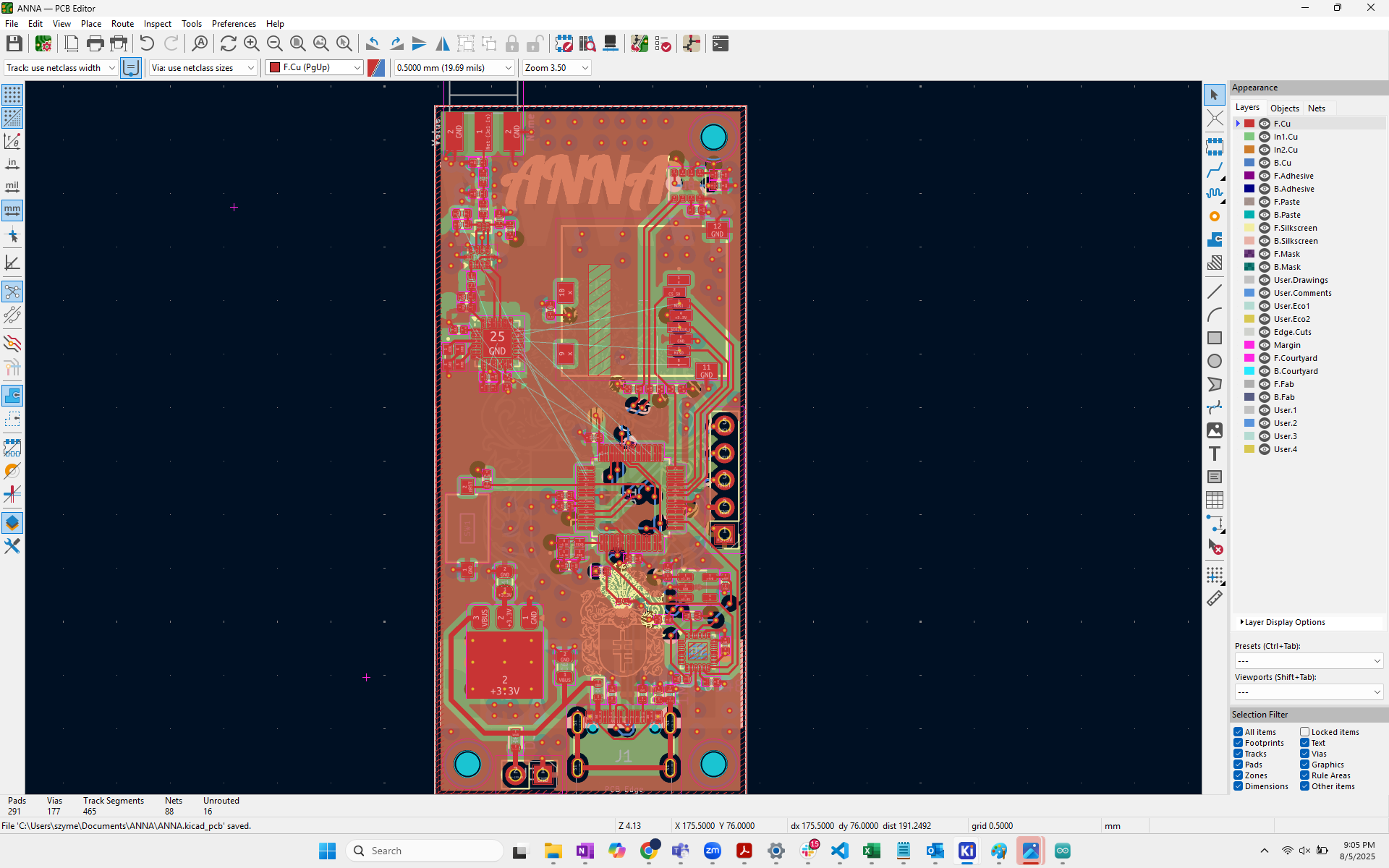Select the Delete tool
Viewport: 1389px width, 868px height.
point(1215,548)
